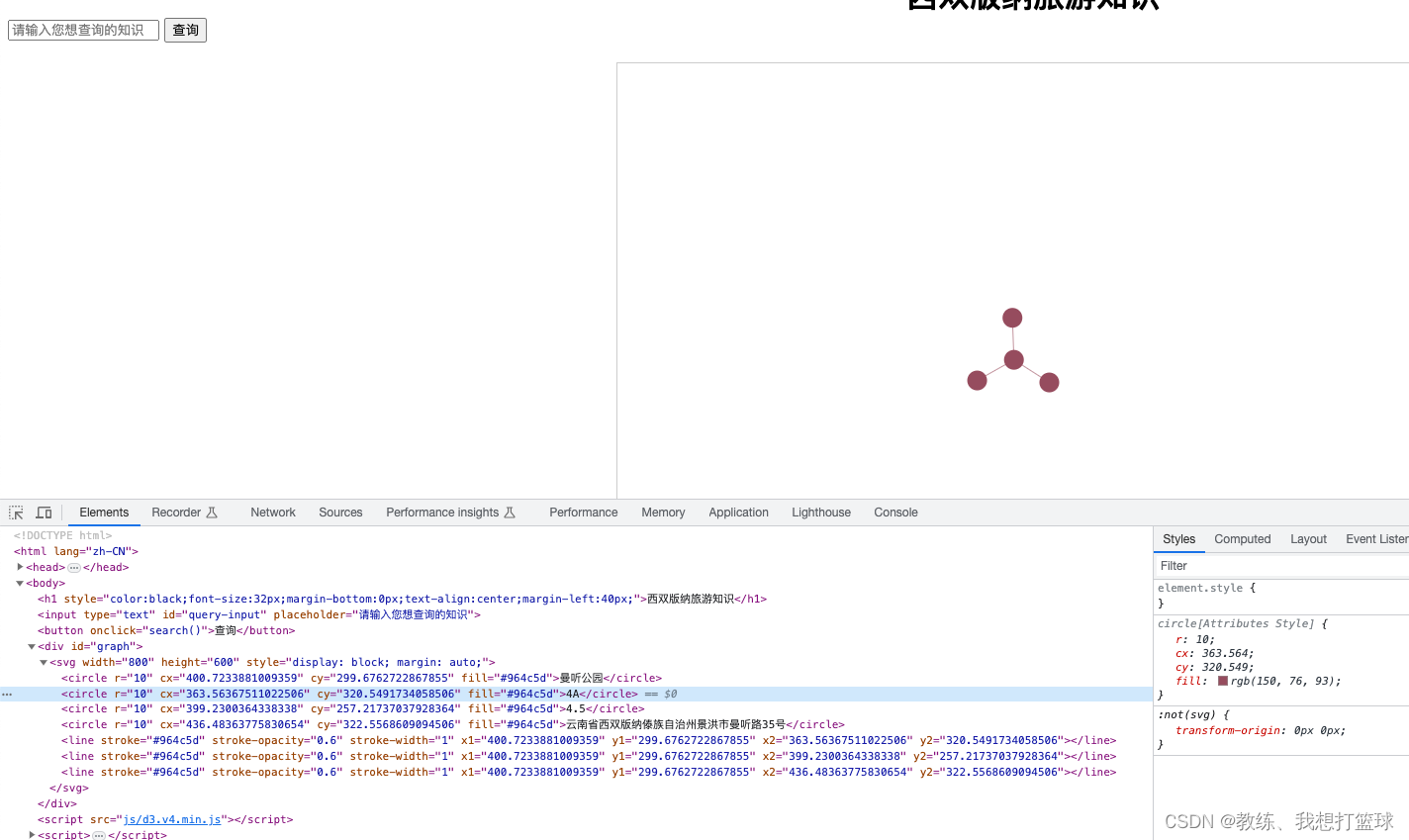Select the circle row labeled 4A
The height and width of the screenshot is (840, 1409).
(x=577, y=694)
